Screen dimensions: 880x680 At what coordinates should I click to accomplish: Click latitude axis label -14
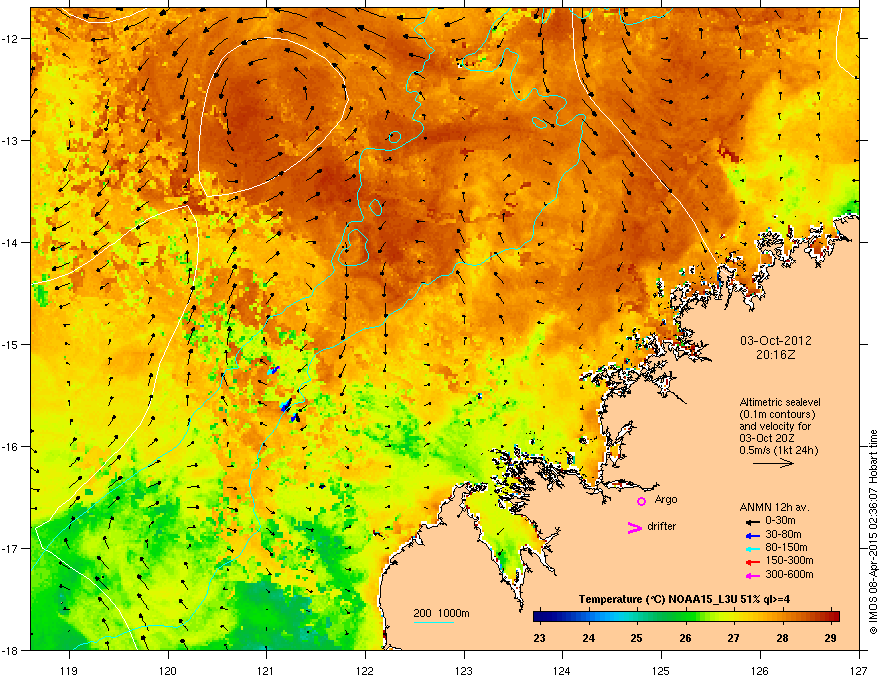pyautogui.click(x=11, y=243)
